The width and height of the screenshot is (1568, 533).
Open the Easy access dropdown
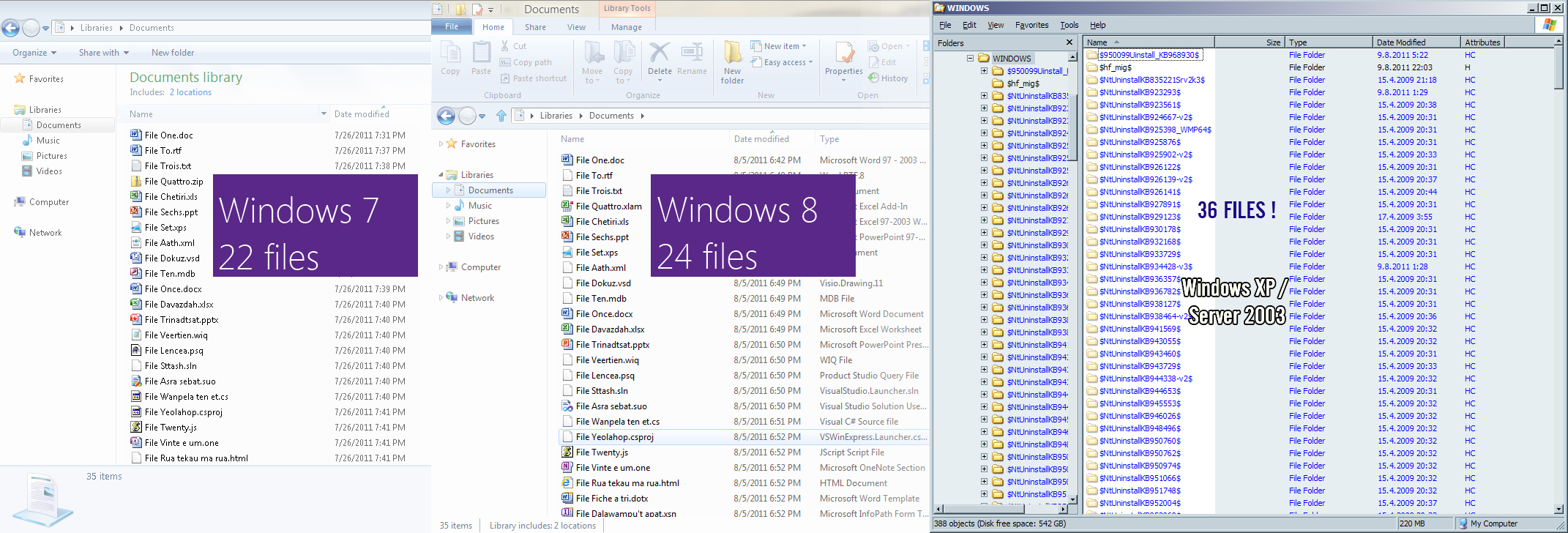click(782, 62)
